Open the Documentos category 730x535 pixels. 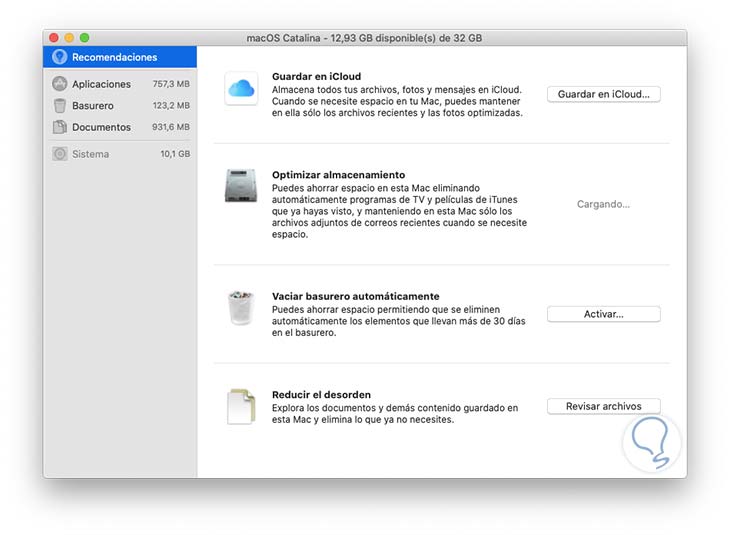pyautogui.click(x=120, y=127)
